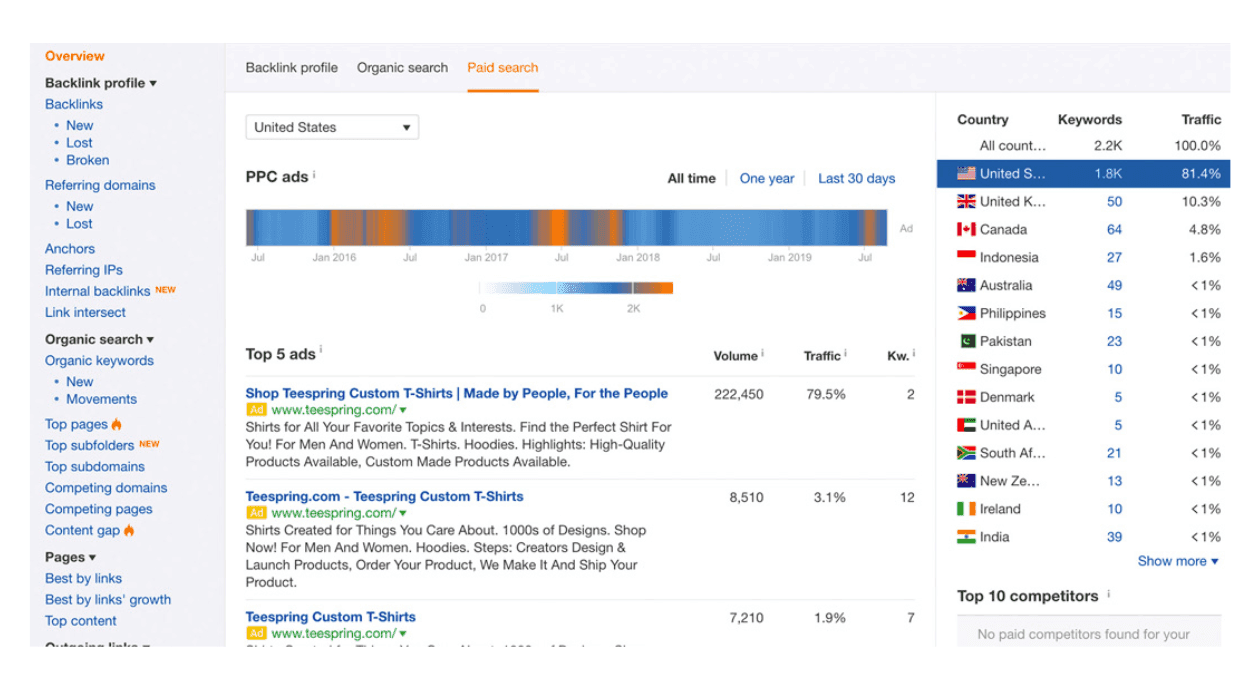Click the South Africa flag icon
Image resolution: width=1260 pixels, height=690 pixels.
966,453
